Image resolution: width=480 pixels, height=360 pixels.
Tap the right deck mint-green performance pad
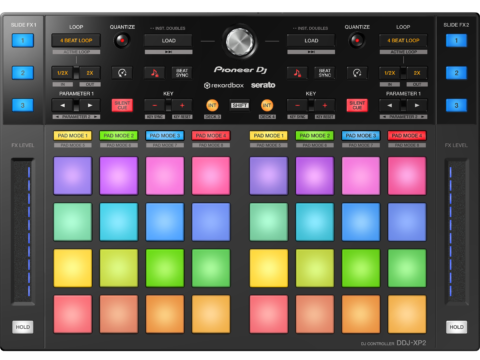click(268, 222)
